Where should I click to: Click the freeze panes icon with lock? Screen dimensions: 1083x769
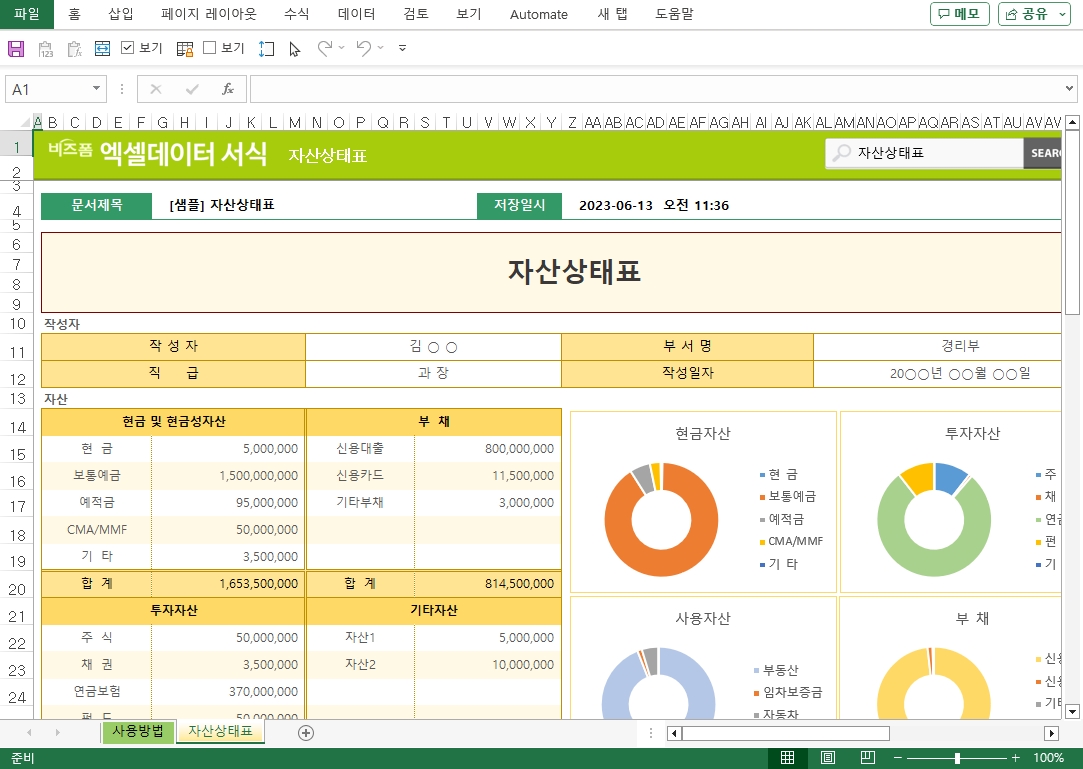click(x=185, y=48)
